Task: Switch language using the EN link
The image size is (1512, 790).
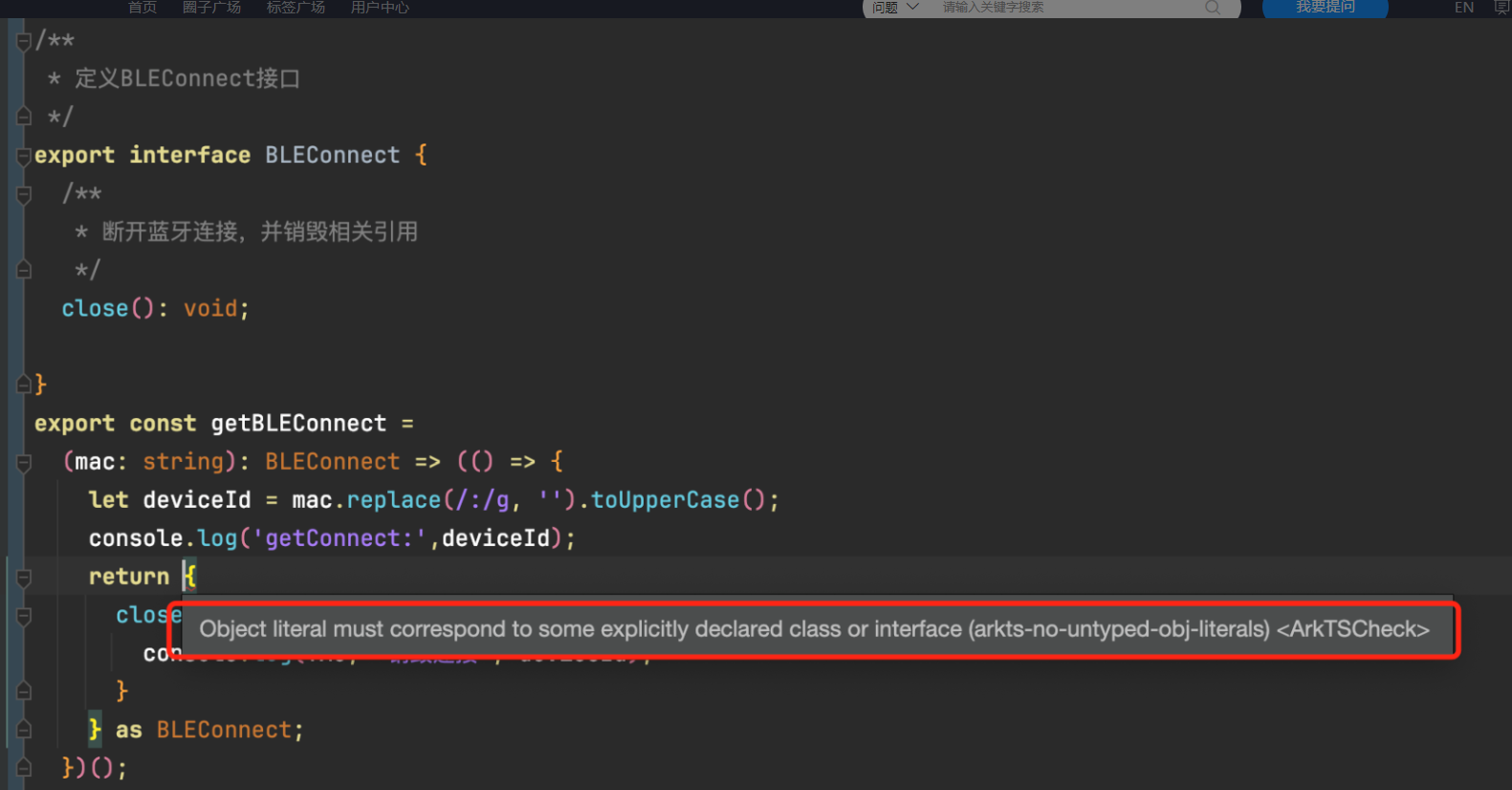Action: pyautogui.click(x=1464, y=7)
